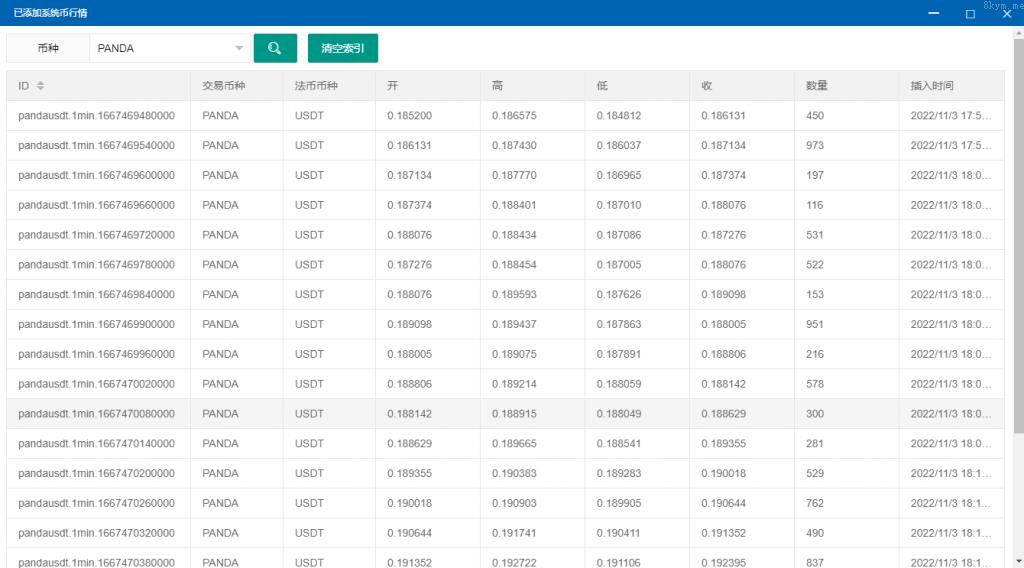Click the 法币币种 column header
The width and height of the screenshot is (1024, 568).
[316, 86]
